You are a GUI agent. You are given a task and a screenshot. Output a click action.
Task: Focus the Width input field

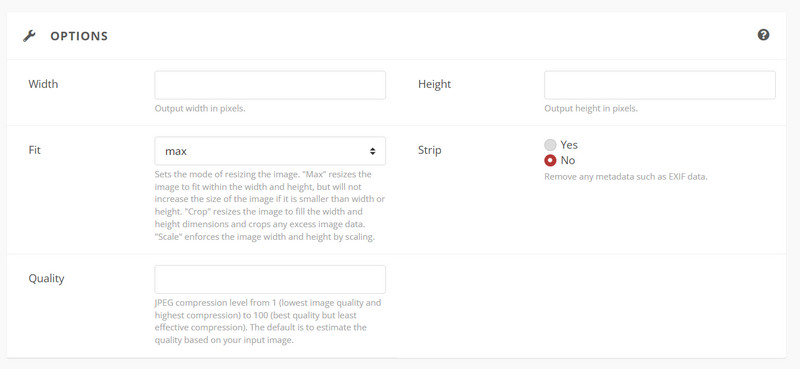(x=270, y=85)
